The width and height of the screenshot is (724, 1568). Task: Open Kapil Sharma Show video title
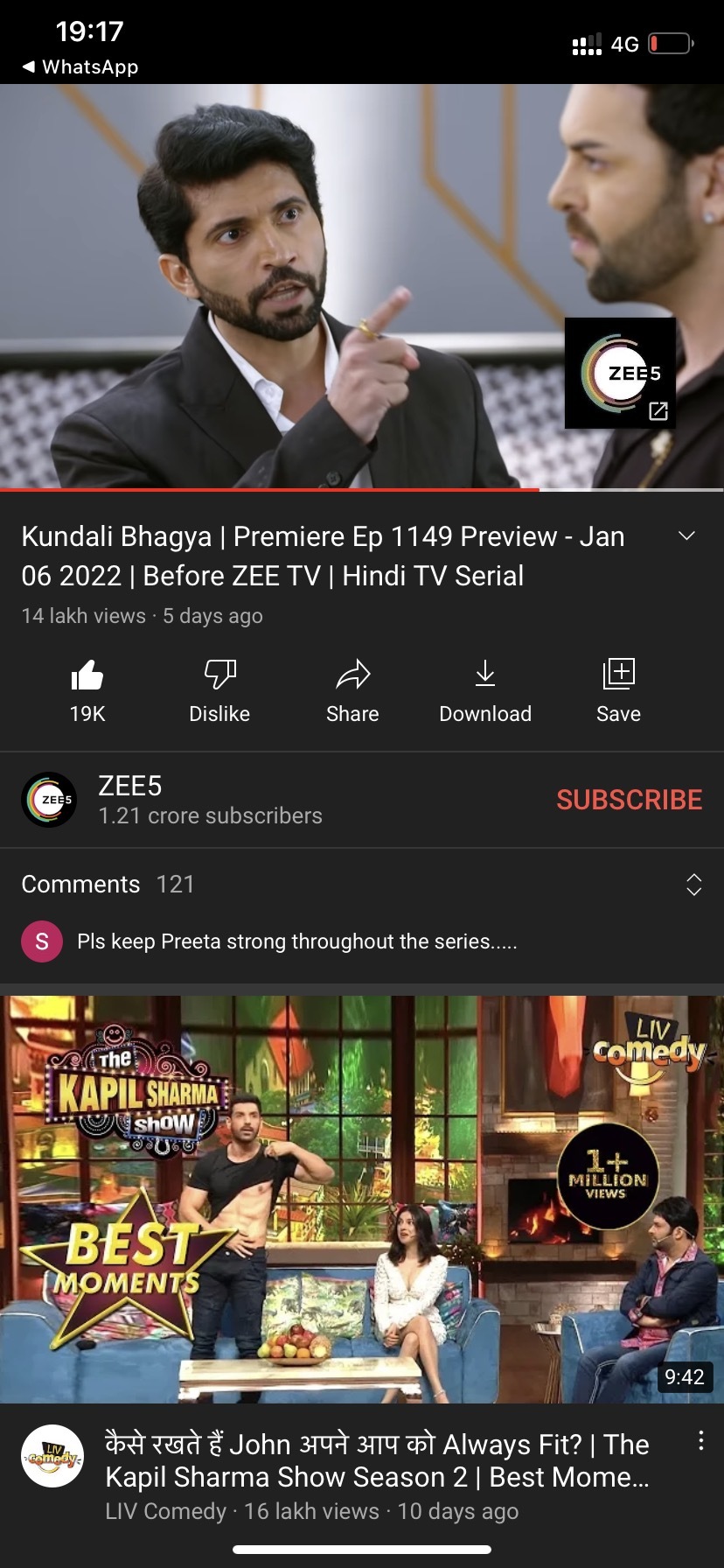coord(377,1460)
